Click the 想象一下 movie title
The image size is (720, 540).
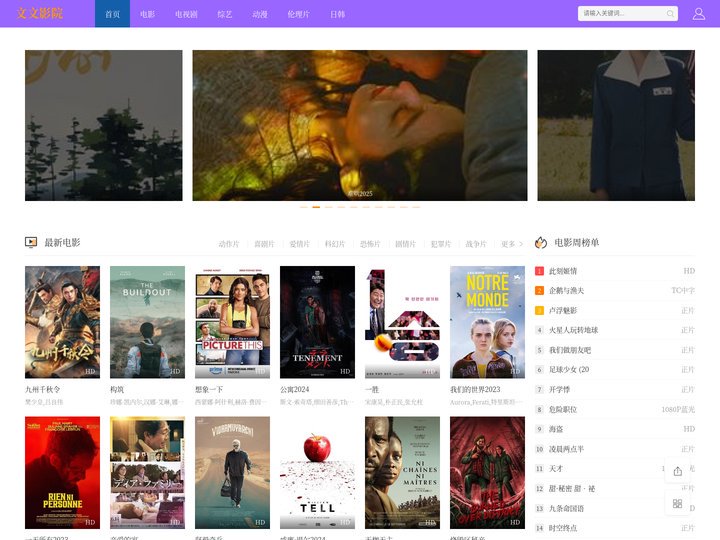pyautogui.click(x=209, y=389)
